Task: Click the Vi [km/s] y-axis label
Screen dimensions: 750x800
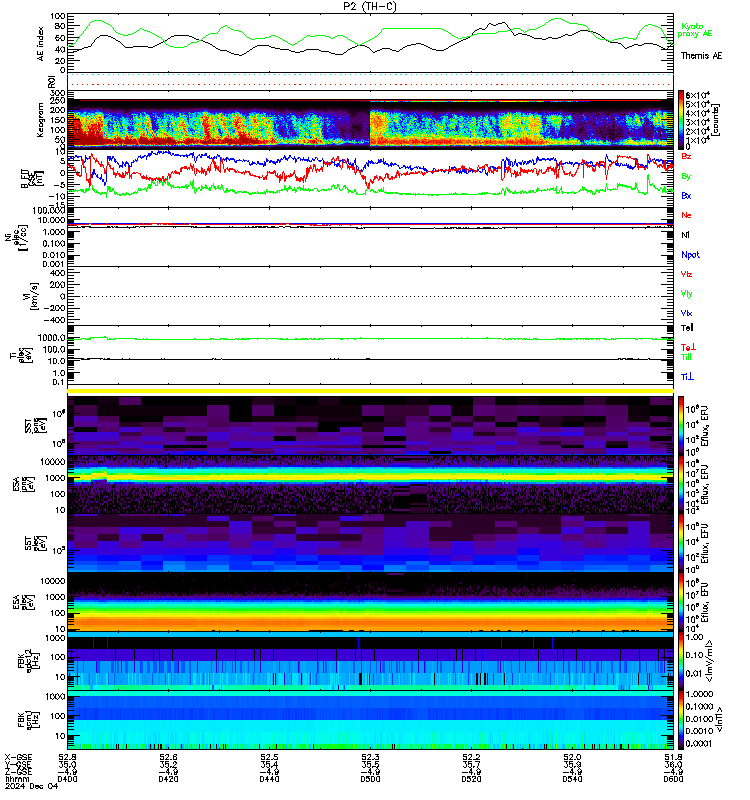Action: point(31,296)
